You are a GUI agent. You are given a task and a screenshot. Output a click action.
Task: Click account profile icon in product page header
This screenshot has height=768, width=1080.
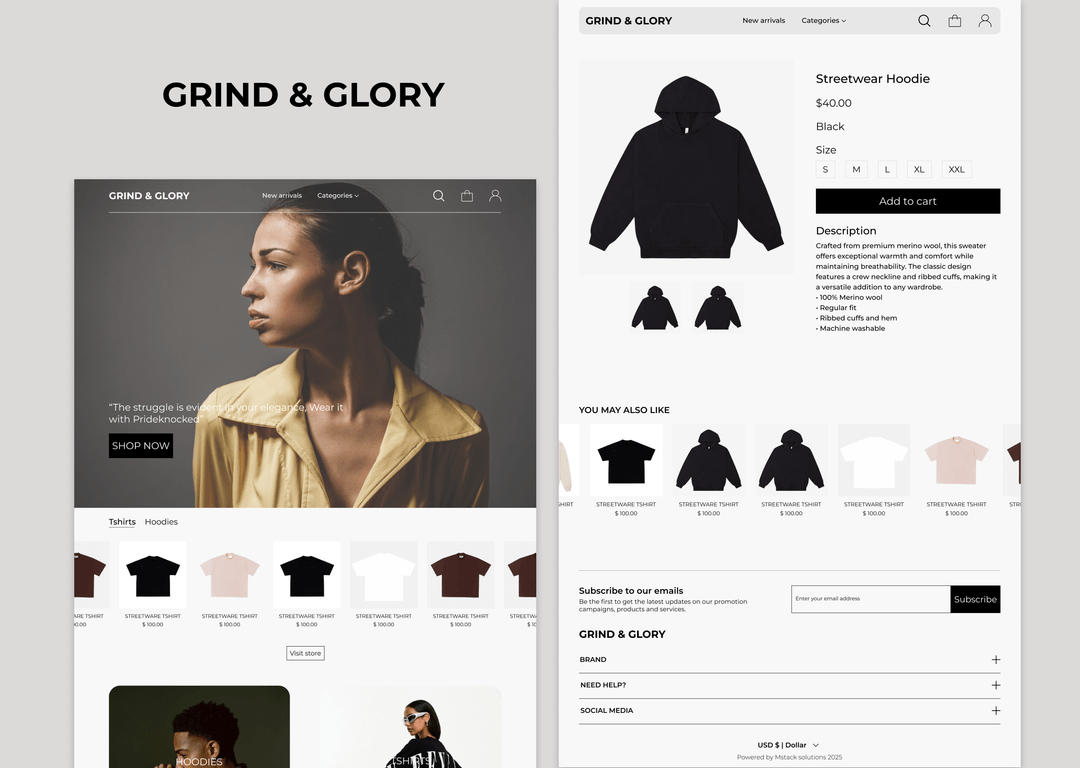(x=985, y=21)
